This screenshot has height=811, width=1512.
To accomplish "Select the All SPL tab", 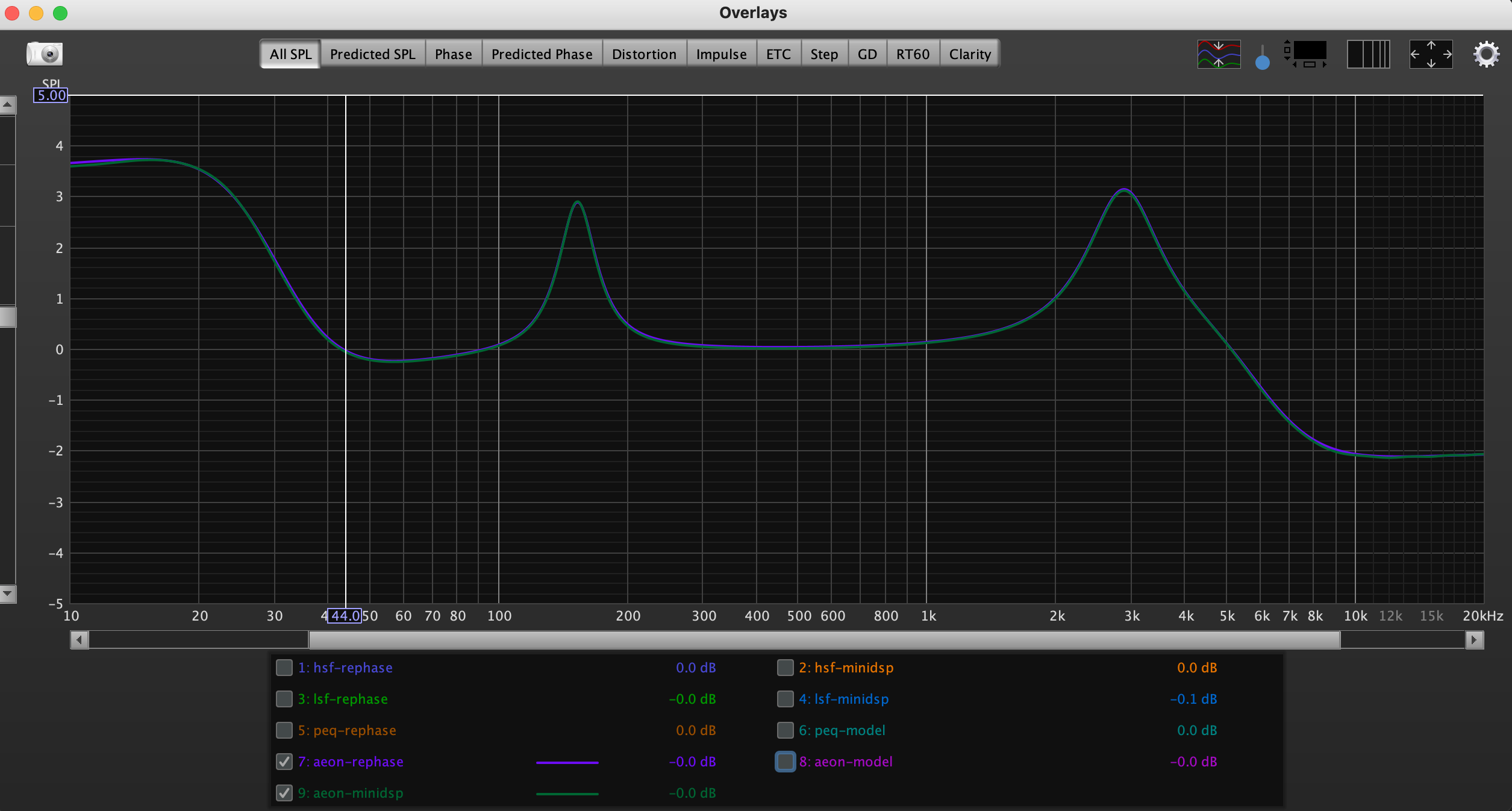I will point(290,54).
